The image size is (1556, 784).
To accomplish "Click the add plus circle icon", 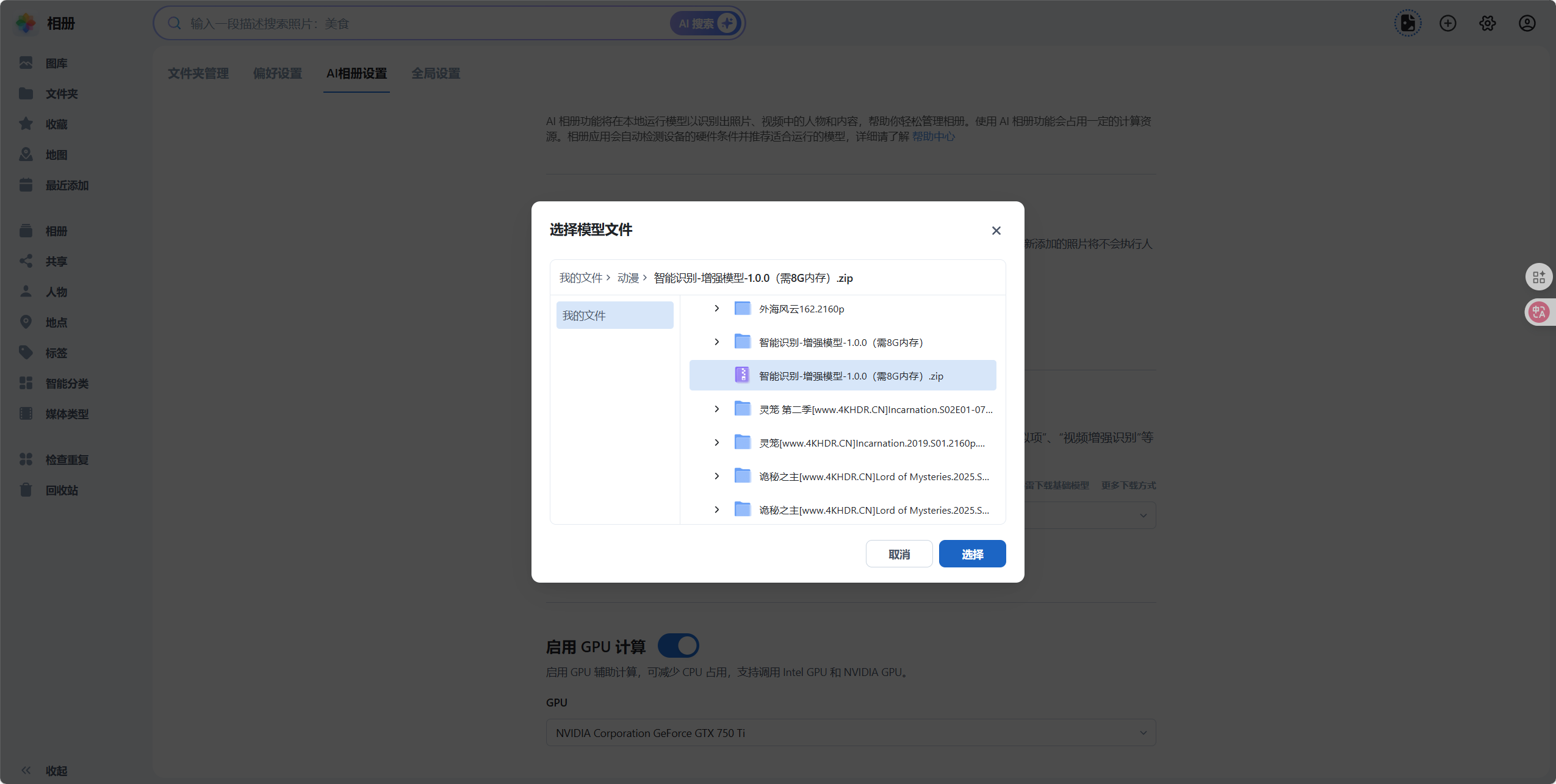I will tap(1447, 23).
